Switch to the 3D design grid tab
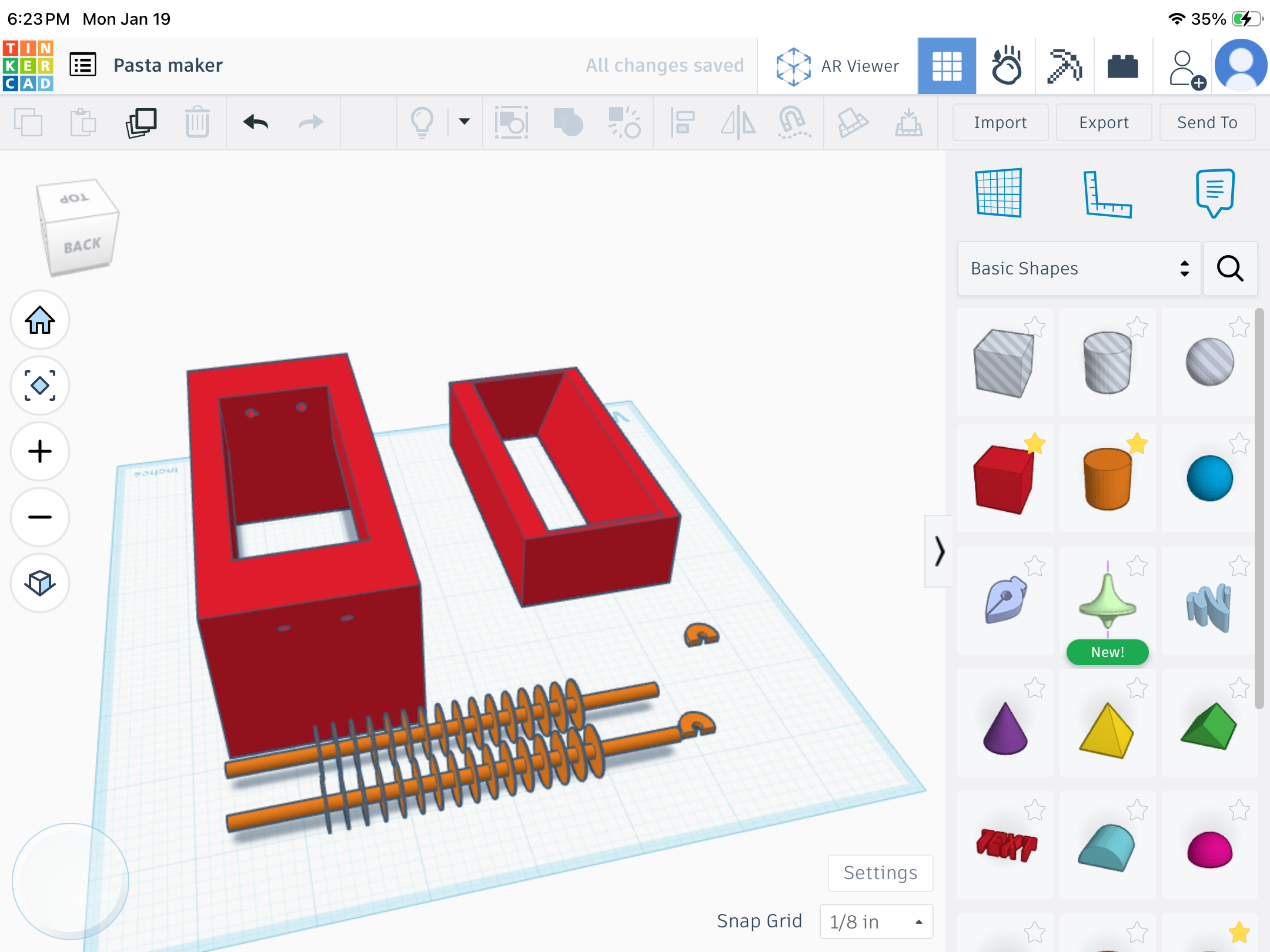The height and width of the screenshot is (952, 1270). pyautogui.click(x=947, y=66)
